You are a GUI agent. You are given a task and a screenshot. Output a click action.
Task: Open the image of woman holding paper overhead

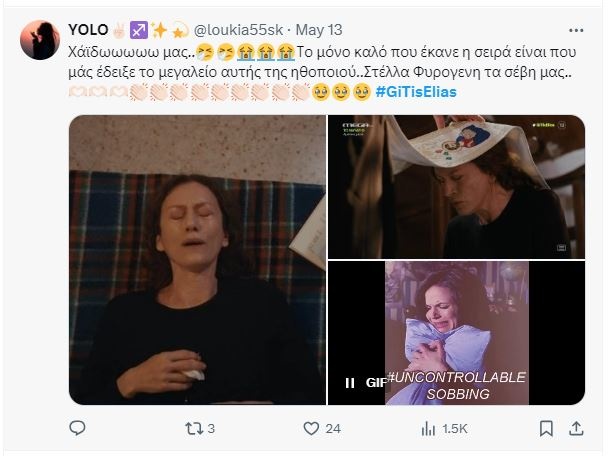456,186
